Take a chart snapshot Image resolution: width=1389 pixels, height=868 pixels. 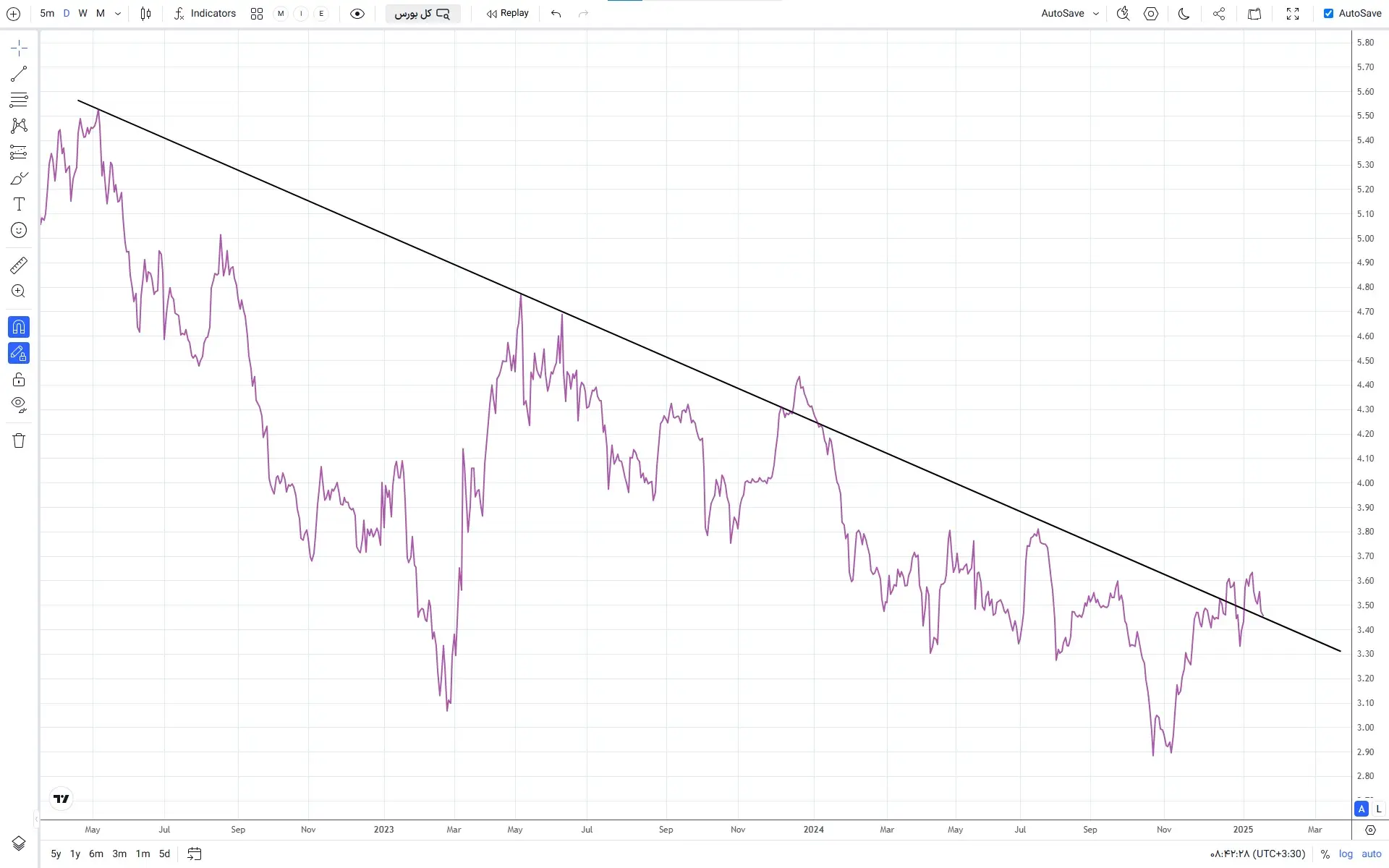[x=1255, y=14]
